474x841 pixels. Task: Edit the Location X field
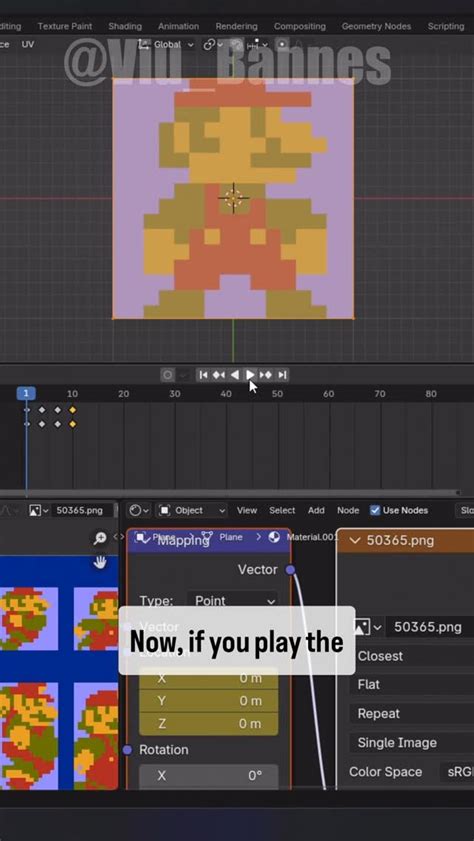[x=209, y=678]
